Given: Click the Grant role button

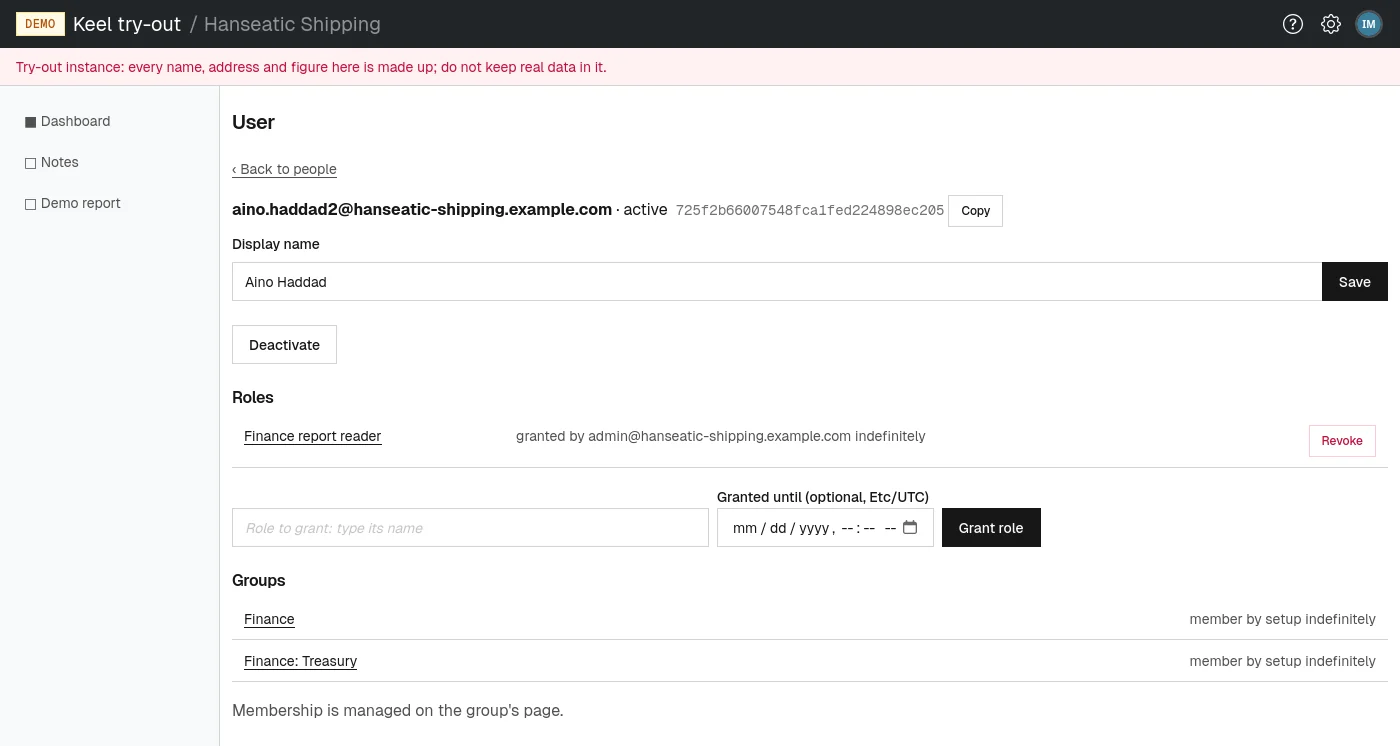Looking at the screenshot, I should pyautogui.click(x=991, y=528).
